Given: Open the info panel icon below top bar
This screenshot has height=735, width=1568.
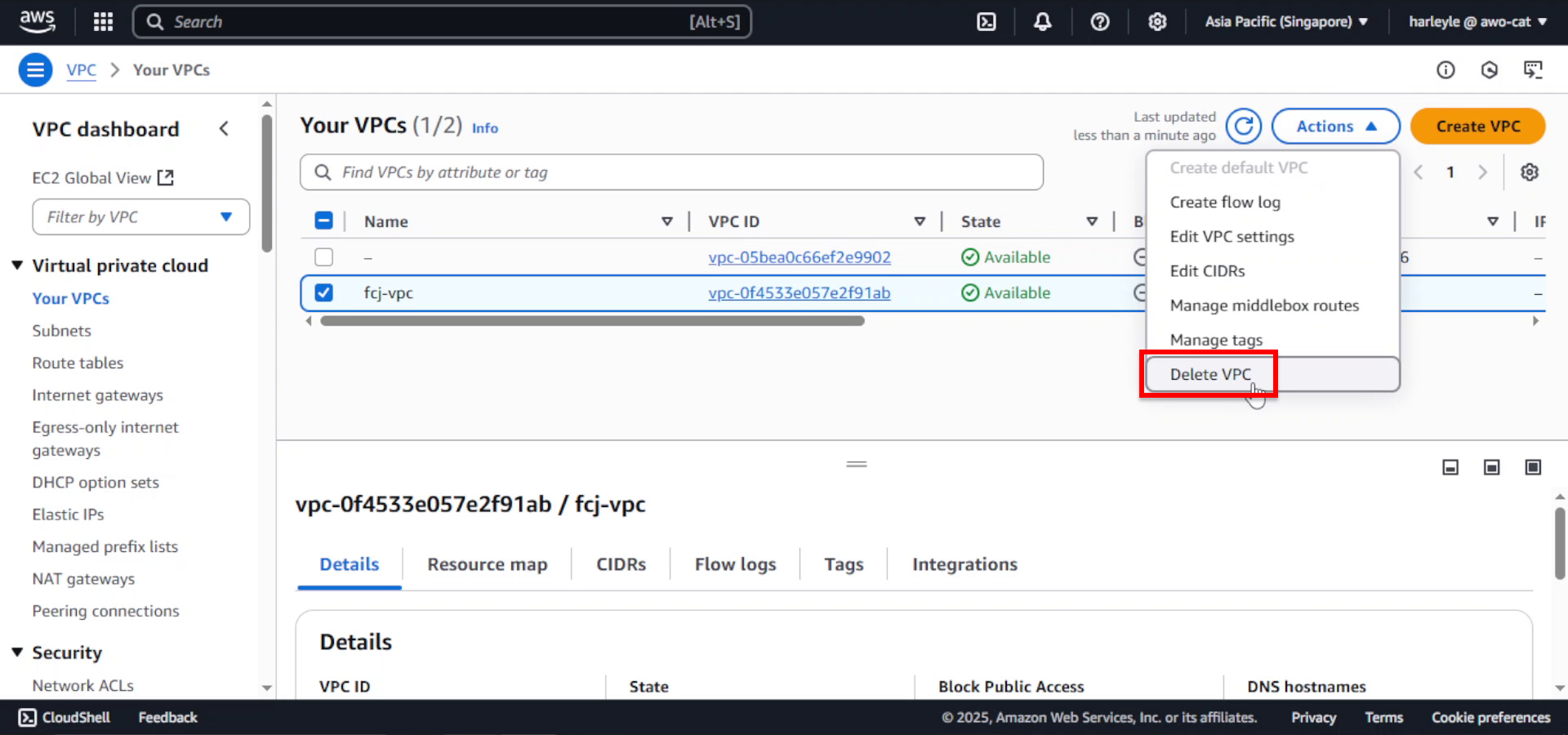Looking at the screenshot, I should coord(1445,70).
